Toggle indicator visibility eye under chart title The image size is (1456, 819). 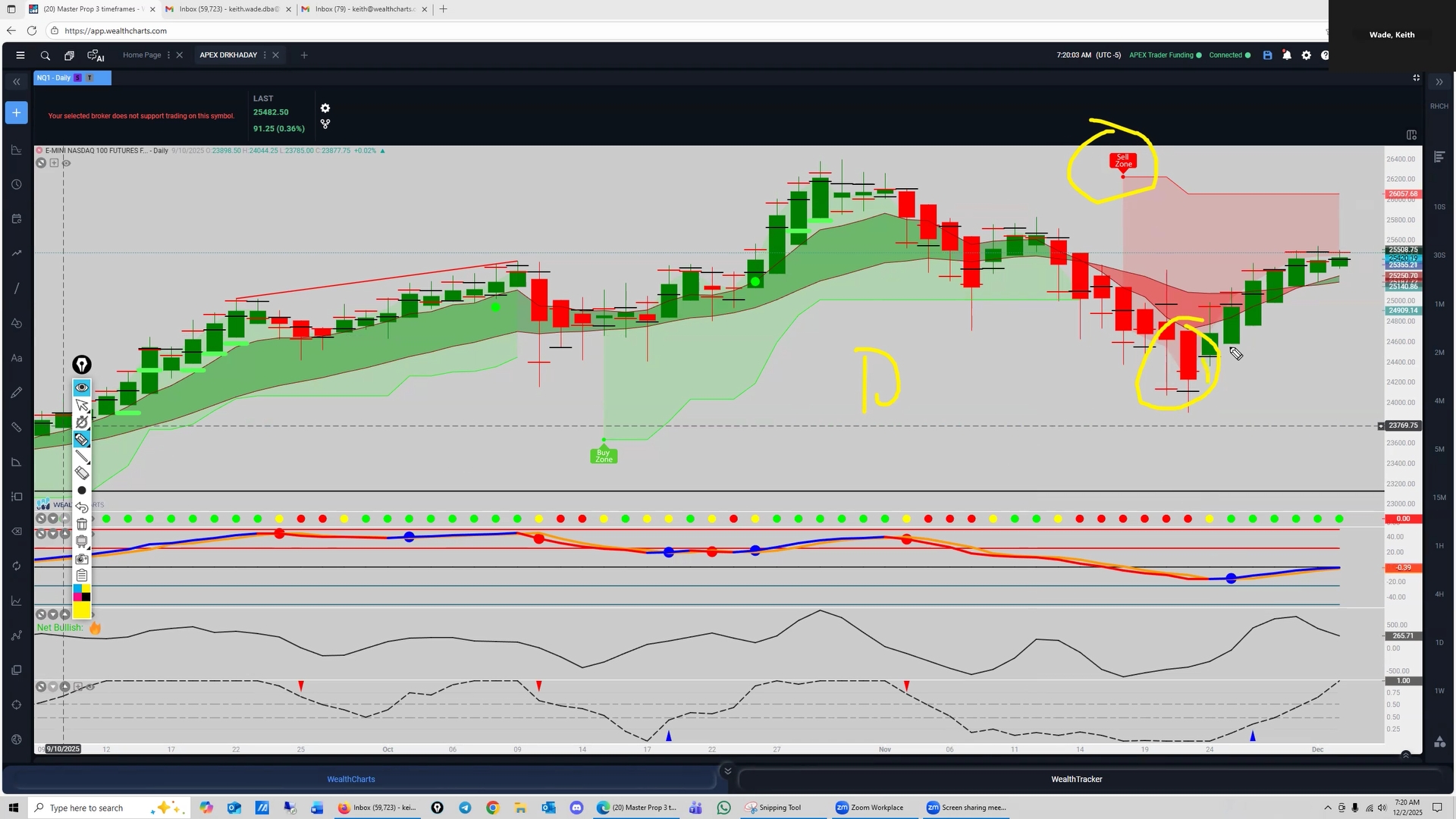pyautogui.click(x=67, y=163)
